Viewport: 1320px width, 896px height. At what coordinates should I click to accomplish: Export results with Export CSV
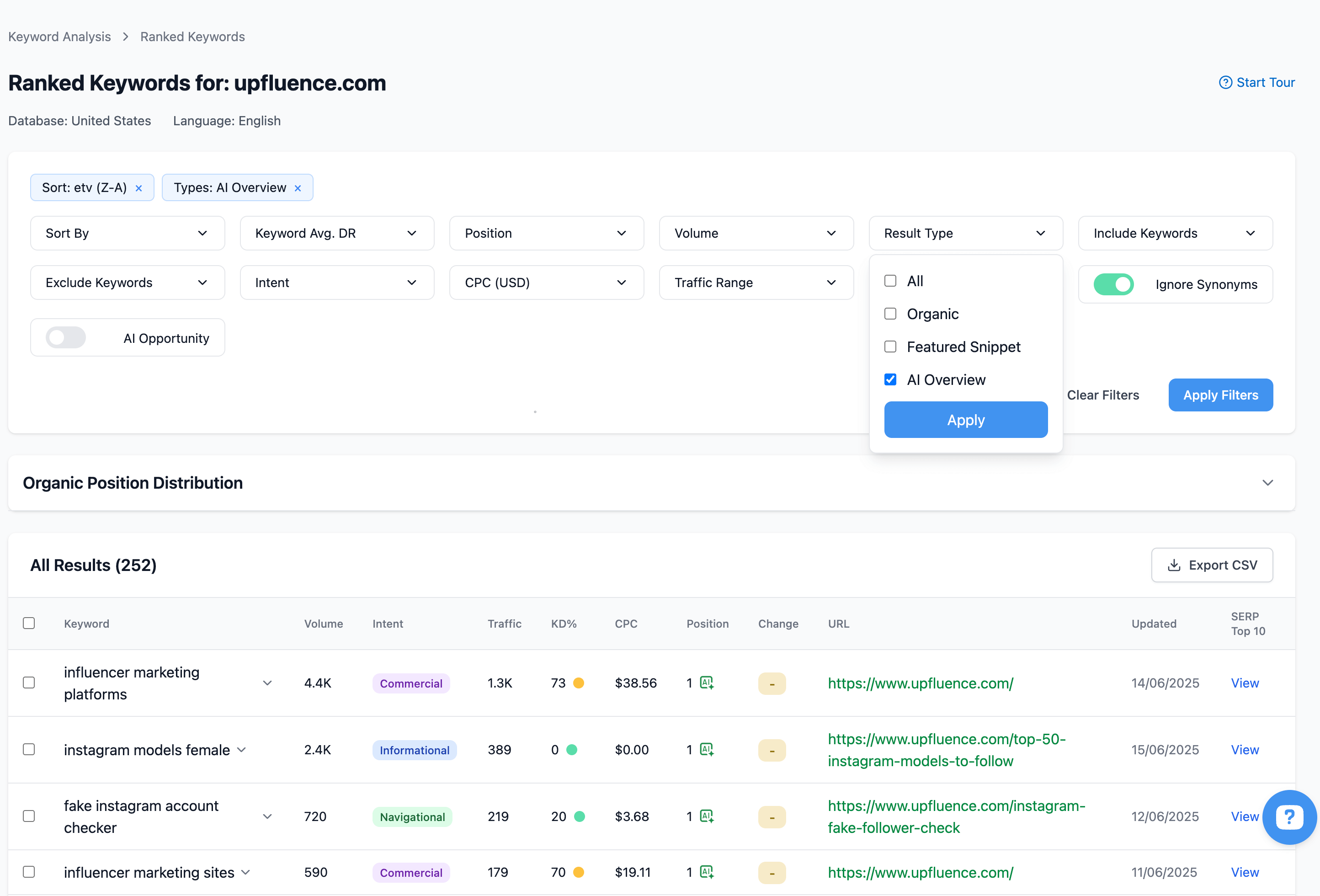tap(1212, 565)
